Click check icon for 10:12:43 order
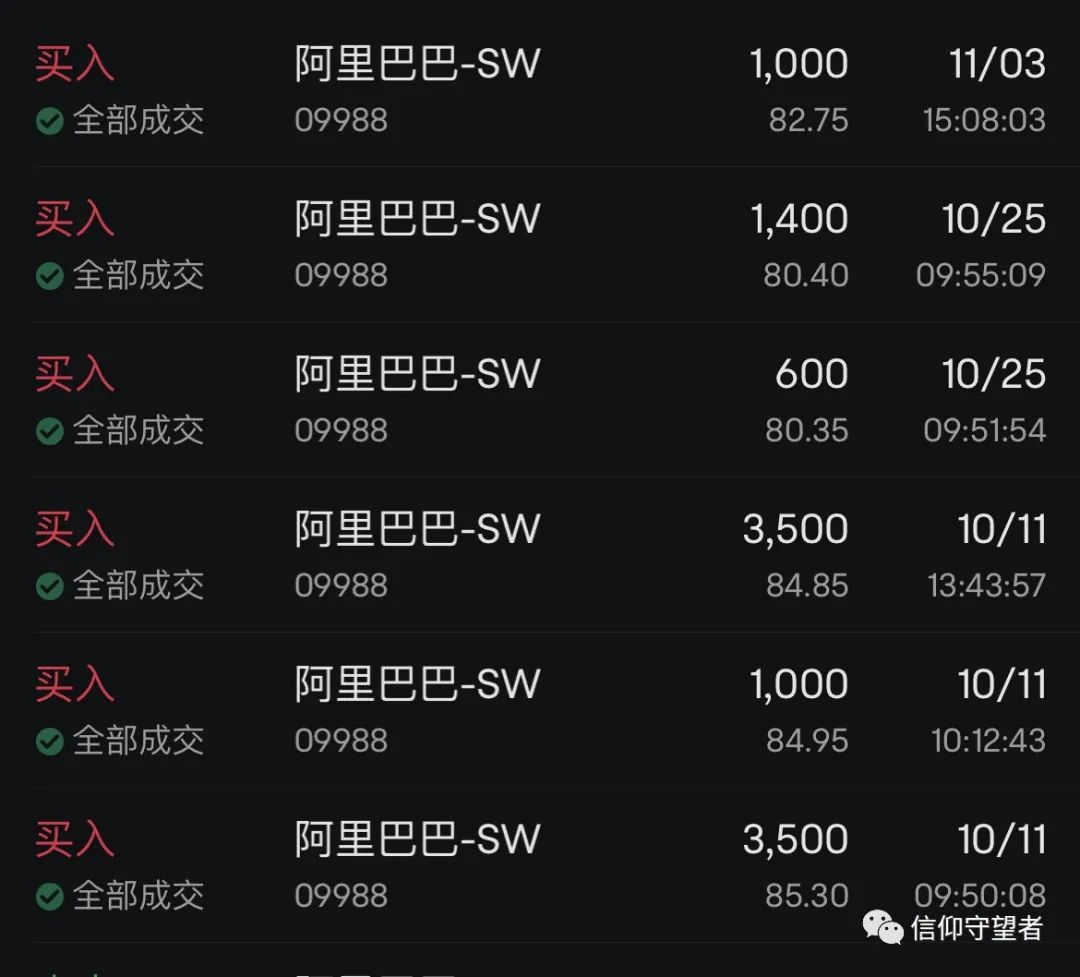 [x=50, y=741]
